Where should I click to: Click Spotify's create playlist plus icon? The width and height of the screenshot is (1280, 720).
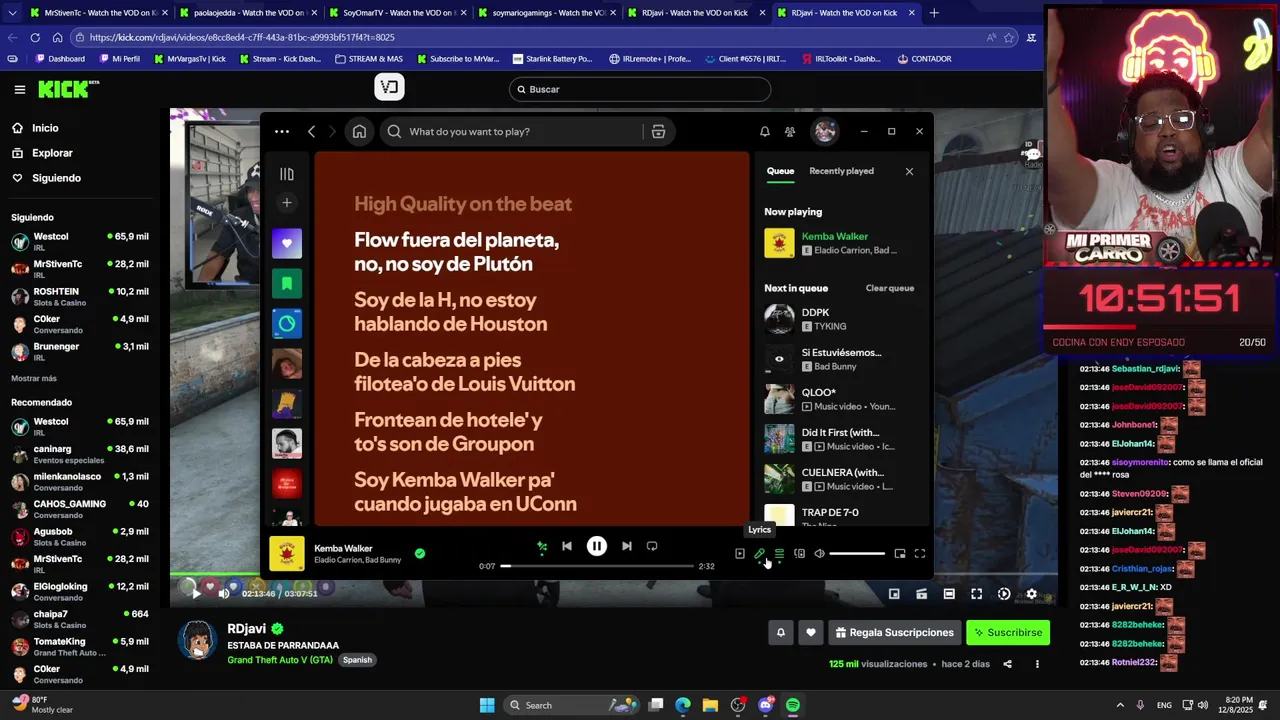[287, 203]
